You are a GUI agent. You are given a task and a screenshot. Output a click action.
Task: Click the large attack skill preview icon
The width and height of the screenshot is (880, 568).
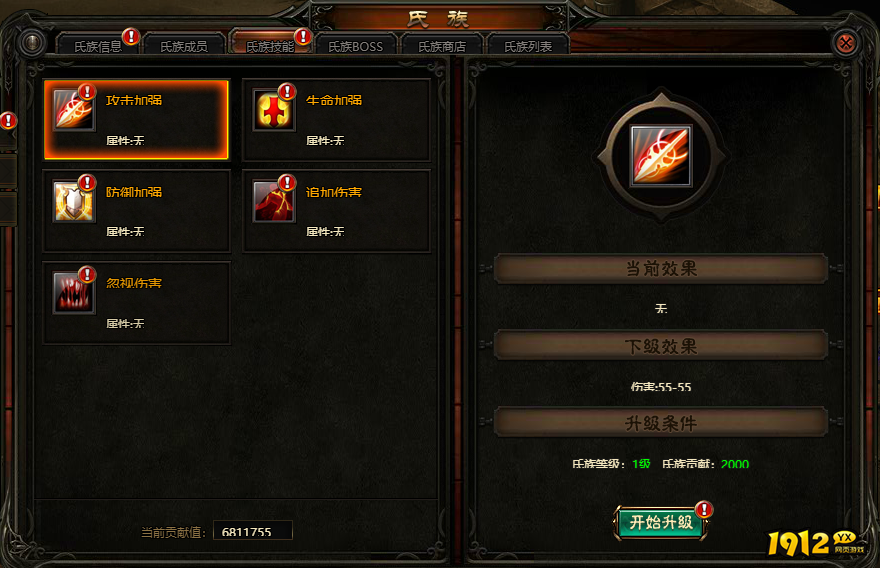(x=661, y=155)
